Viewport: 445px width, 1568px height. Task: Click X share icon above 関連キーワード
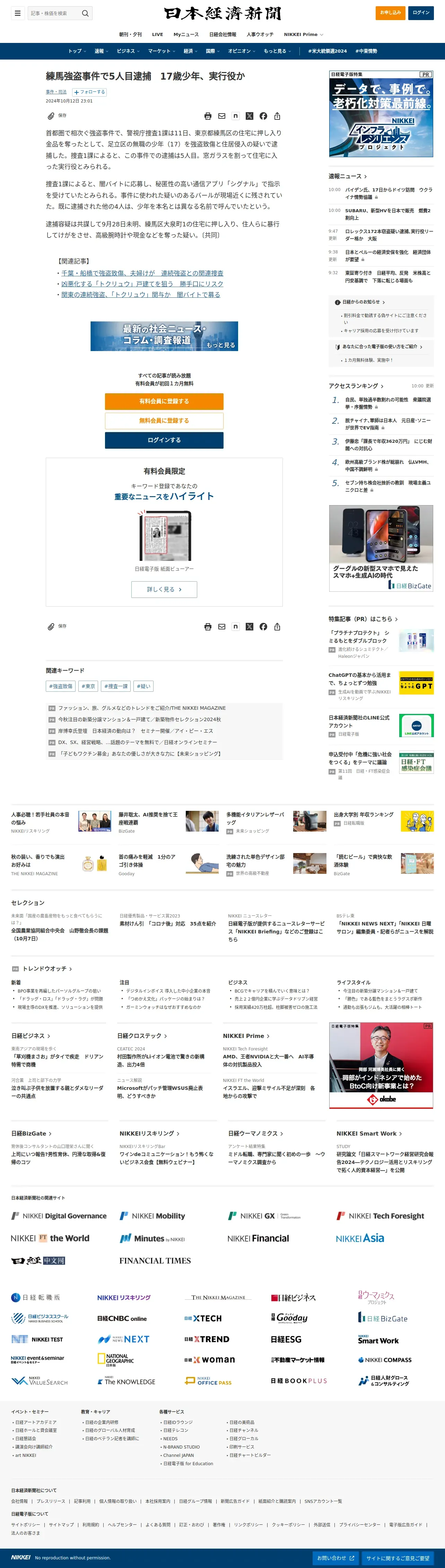pos(249,627)
